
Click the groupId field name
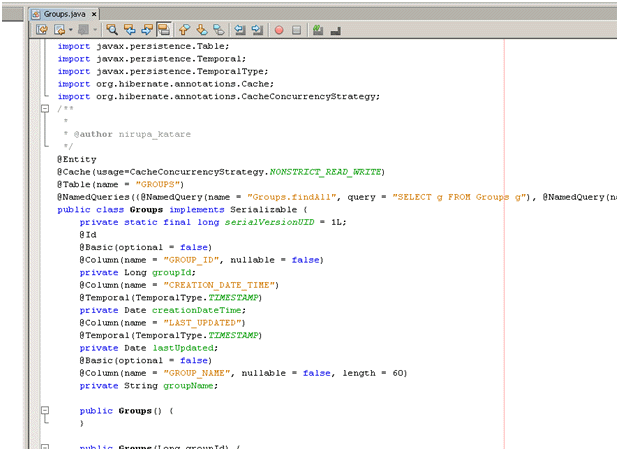pos(172,273)
